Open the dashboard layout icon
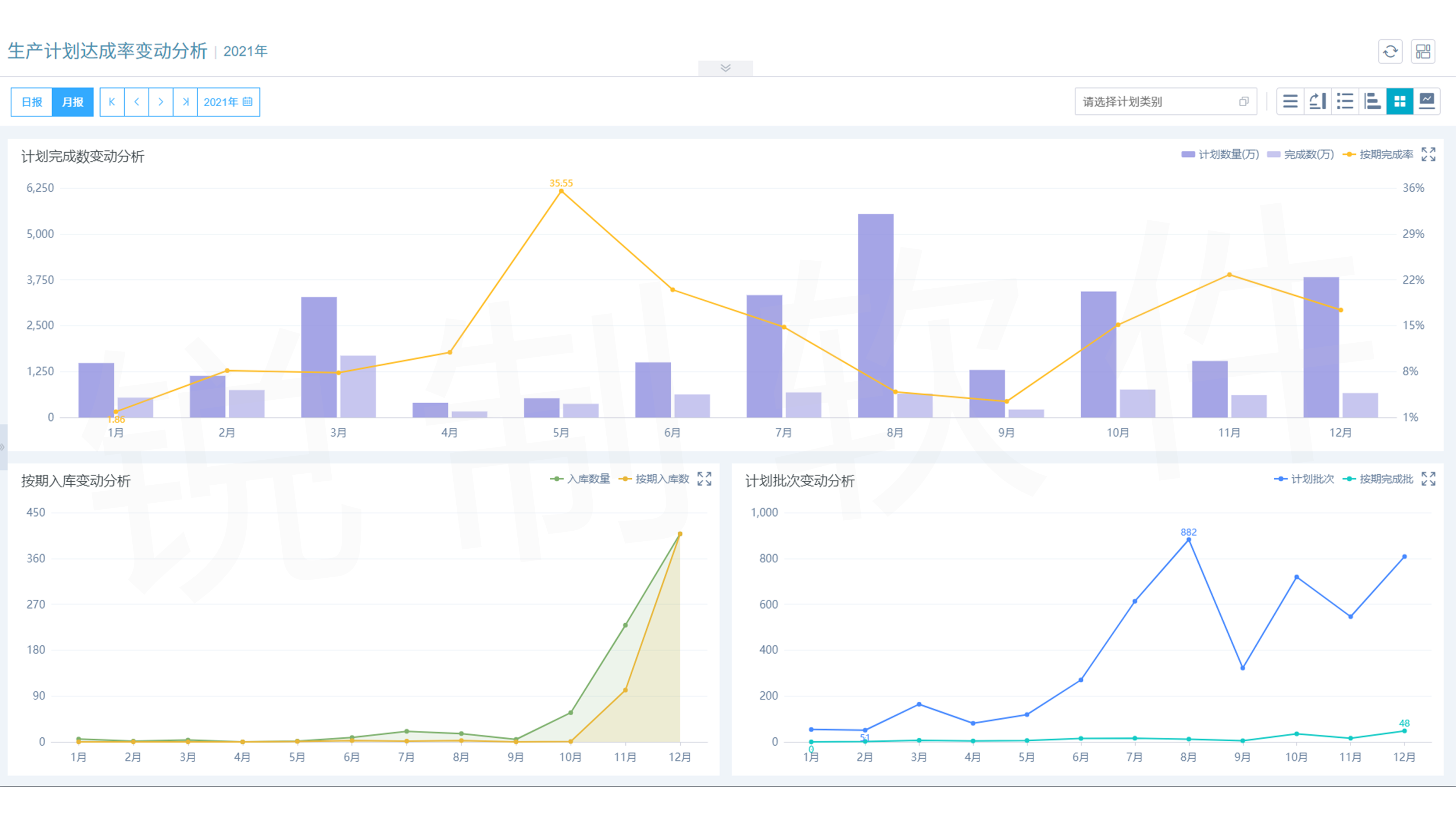This screenshot has height=816, width=1456. [1423, 52]
